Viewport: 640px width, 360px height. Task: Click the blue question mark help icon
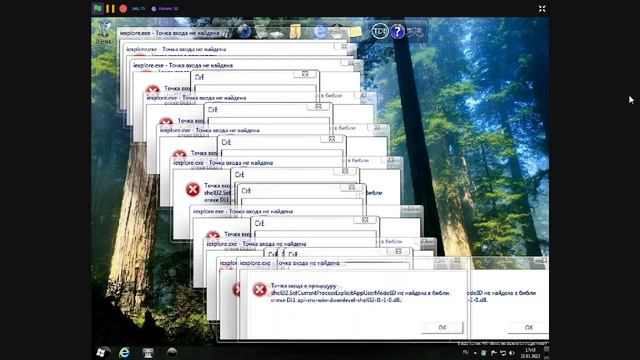point(398,31)
